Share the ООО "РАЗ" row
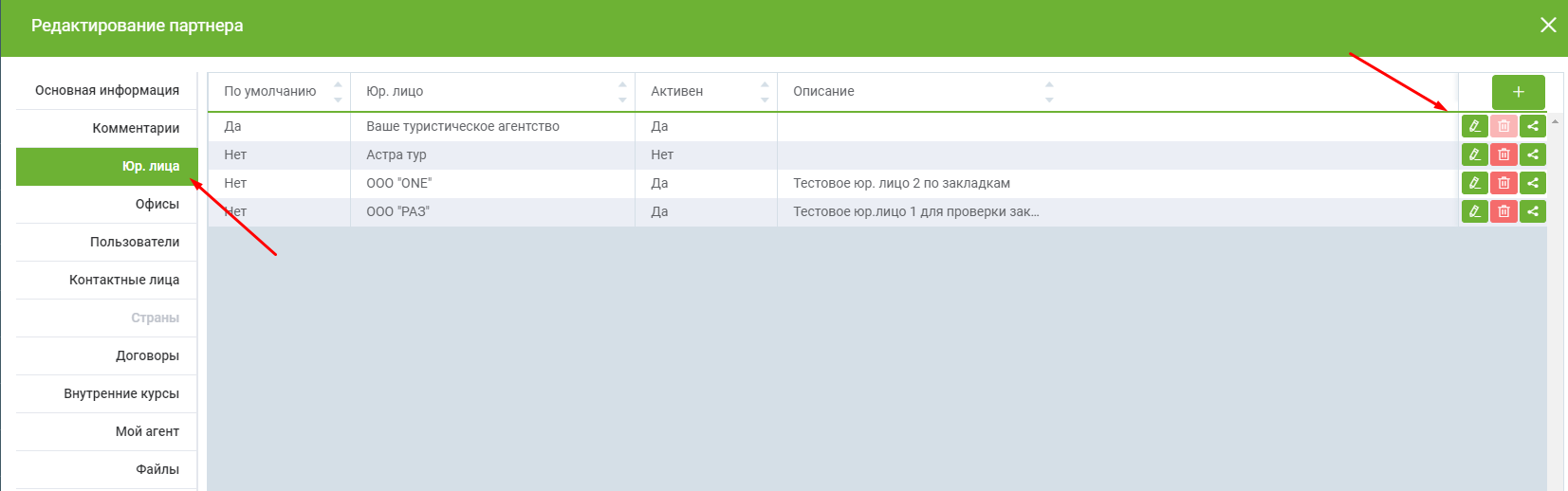This screenshot has height=491, width=1568. [x=1533, y=211]
